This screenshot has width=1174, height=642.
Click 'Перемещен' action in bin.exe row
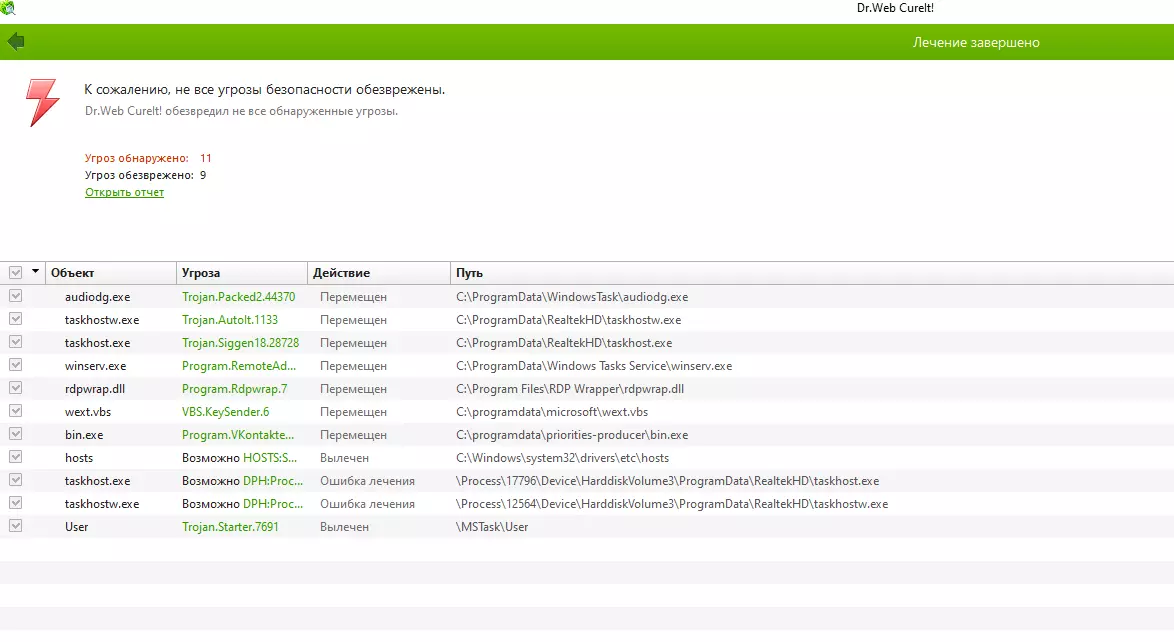pyautogui.click(x=353, y=435)
